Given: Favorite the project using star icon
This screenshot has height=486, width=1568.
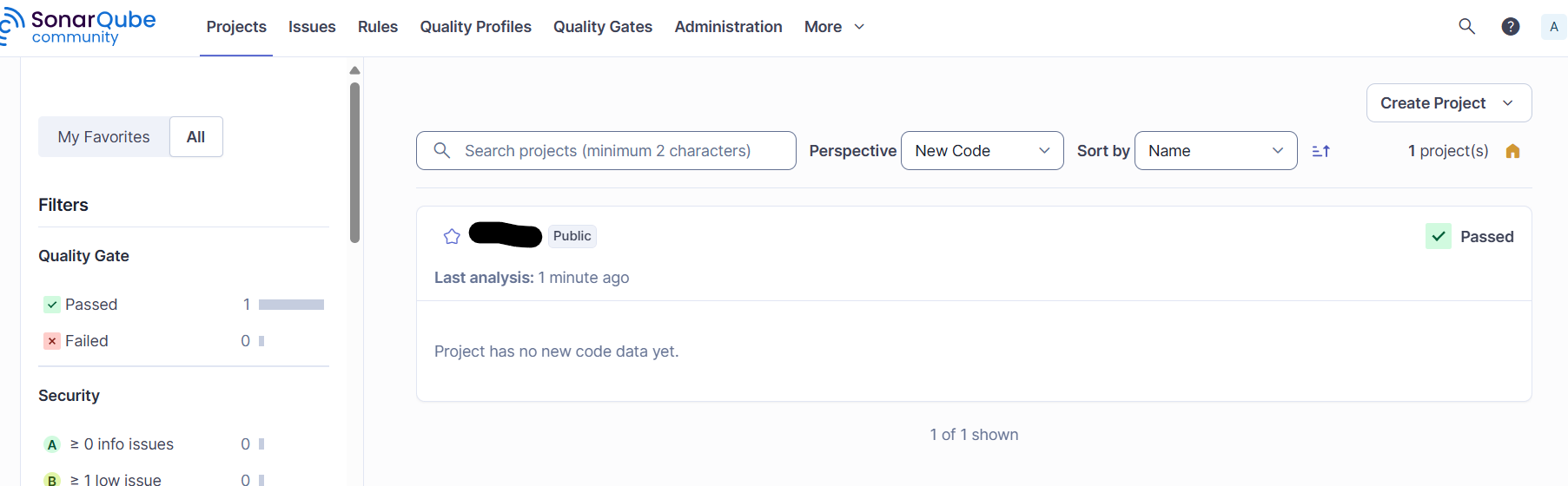Looking at the screenshot, I should click(x=452, y=236).
